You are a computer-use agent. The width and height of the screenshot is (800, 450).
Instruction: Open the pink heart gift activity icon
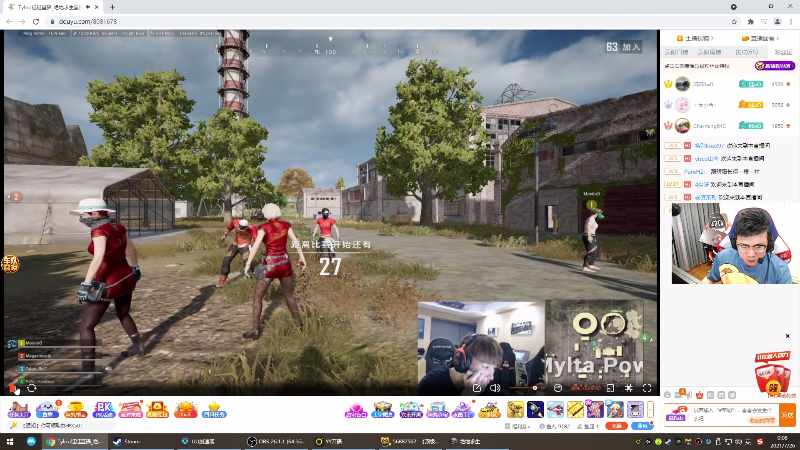click(356, 410)
